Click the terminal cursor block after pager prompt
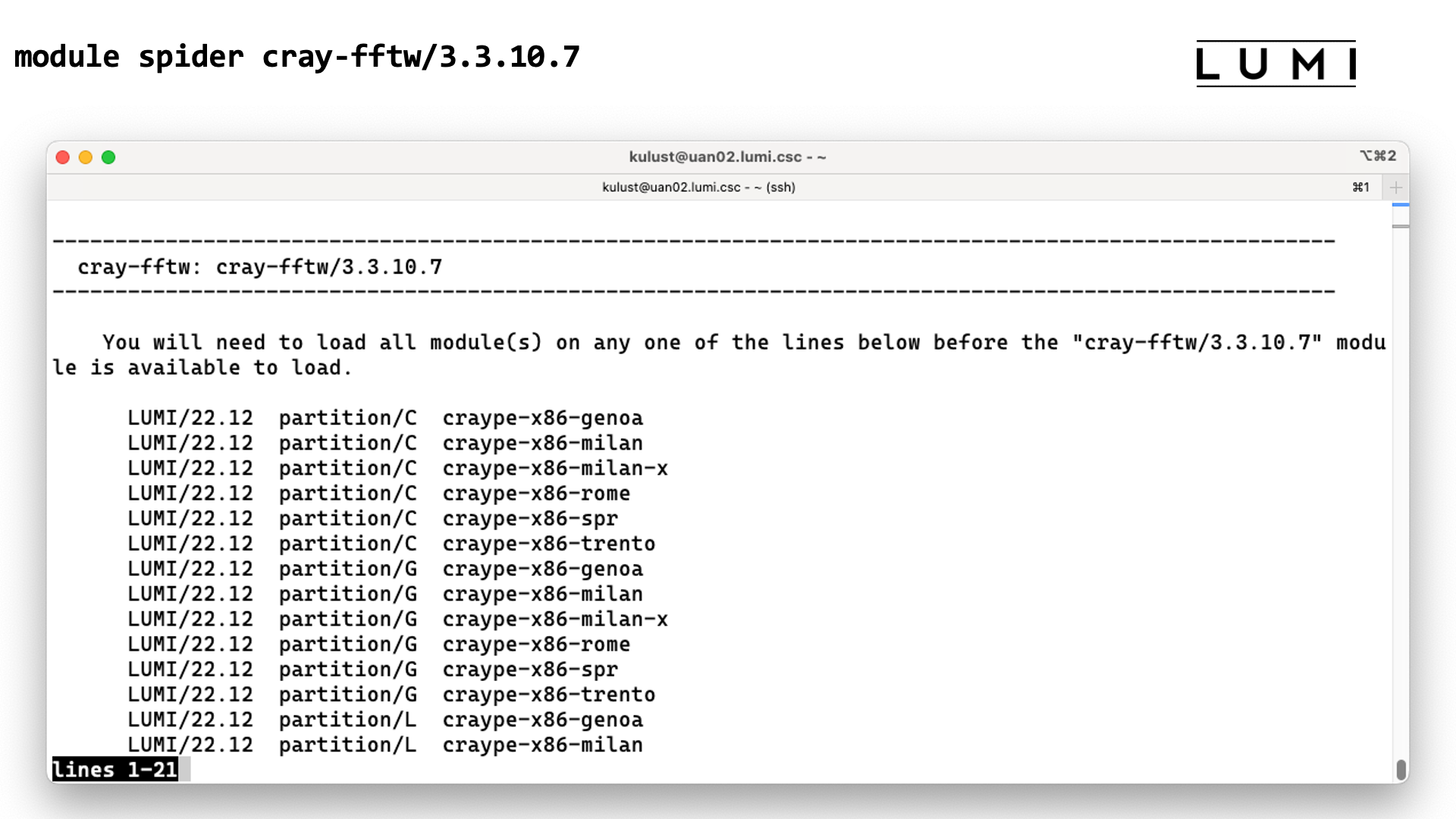 pyautogui.click(x=184, y=769)
